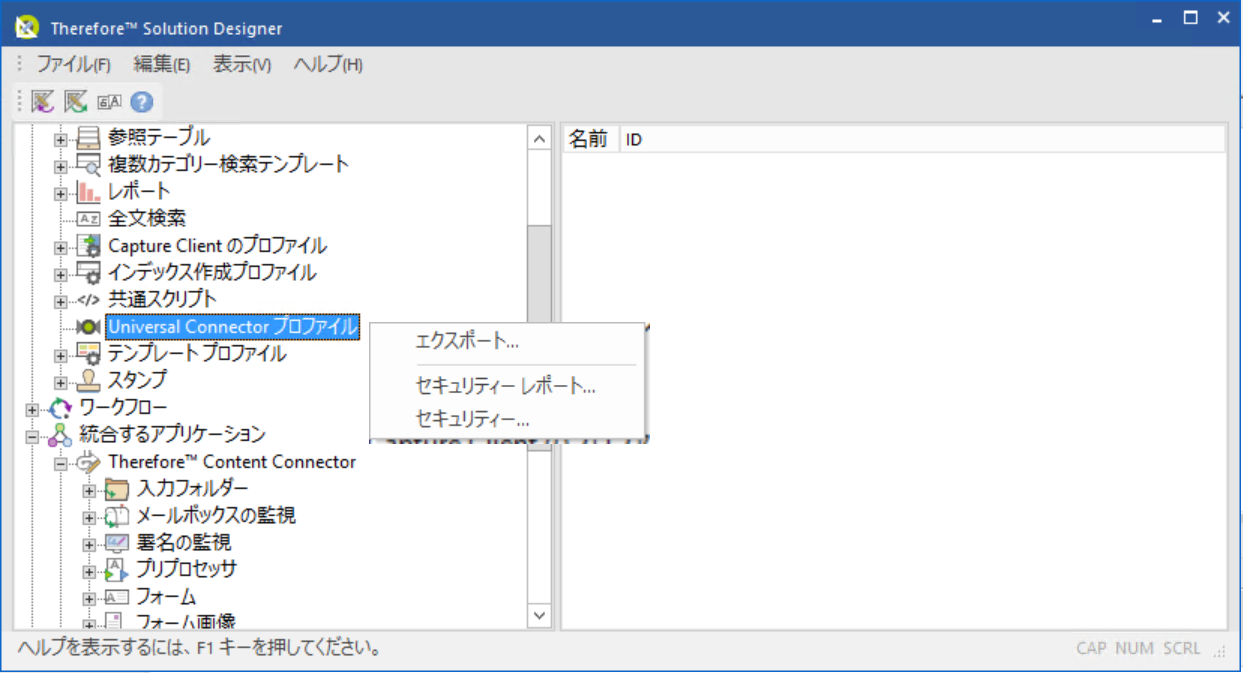Expand the スタンプ node

60,382
